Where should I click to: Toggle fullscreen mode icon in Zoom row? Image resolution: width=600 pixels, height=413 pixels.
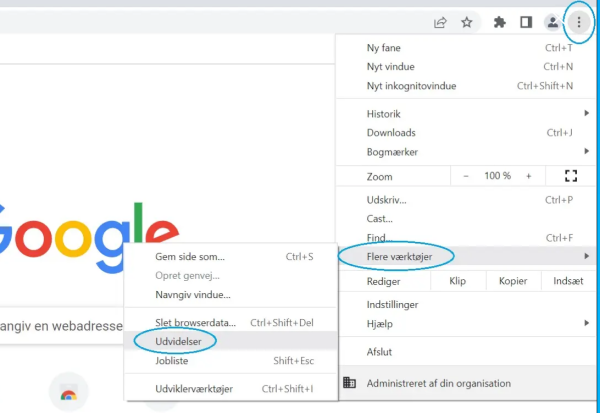[571, 176]
